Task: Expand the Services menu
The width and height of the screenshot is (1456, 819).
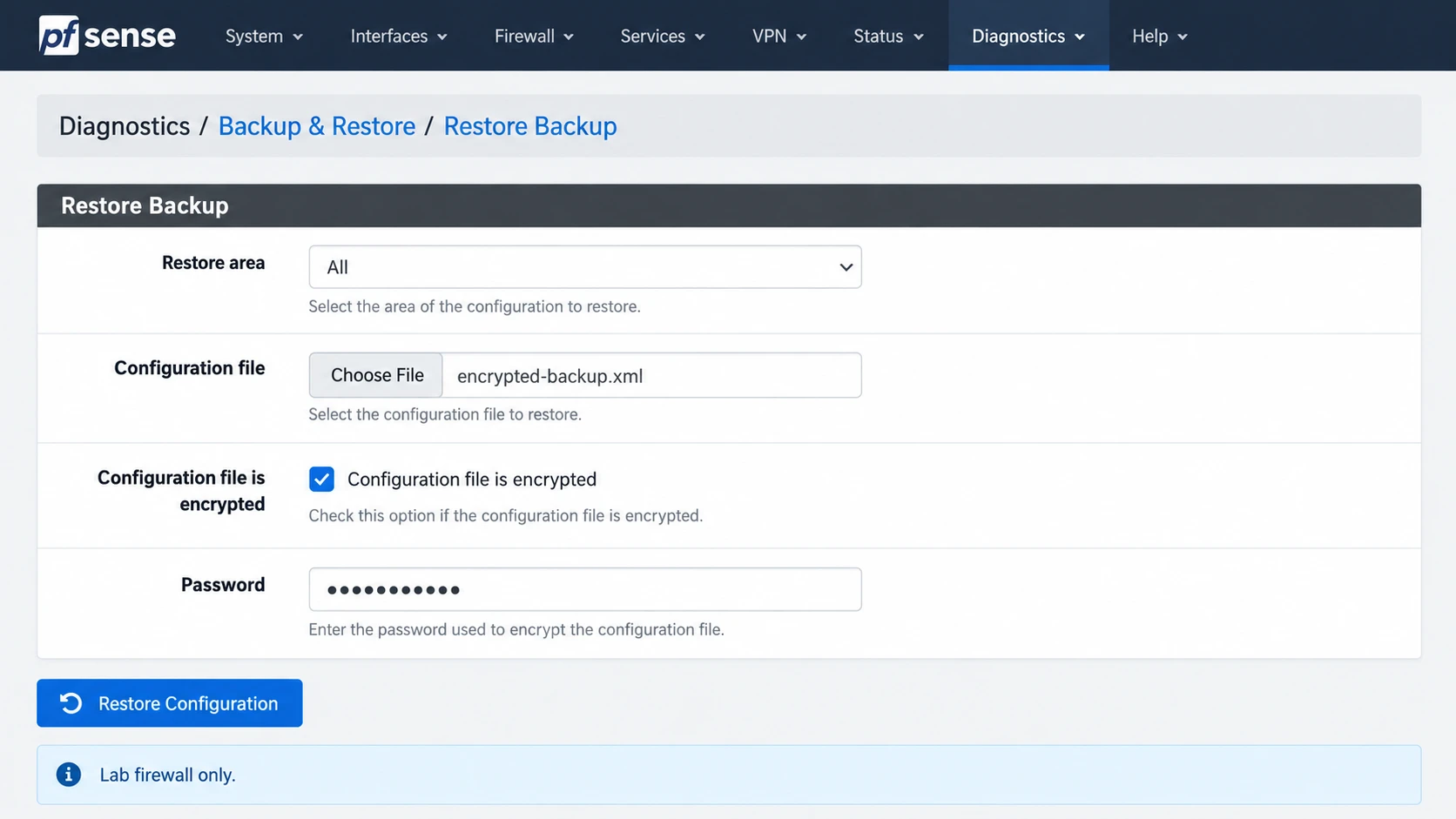Action: 663,36
